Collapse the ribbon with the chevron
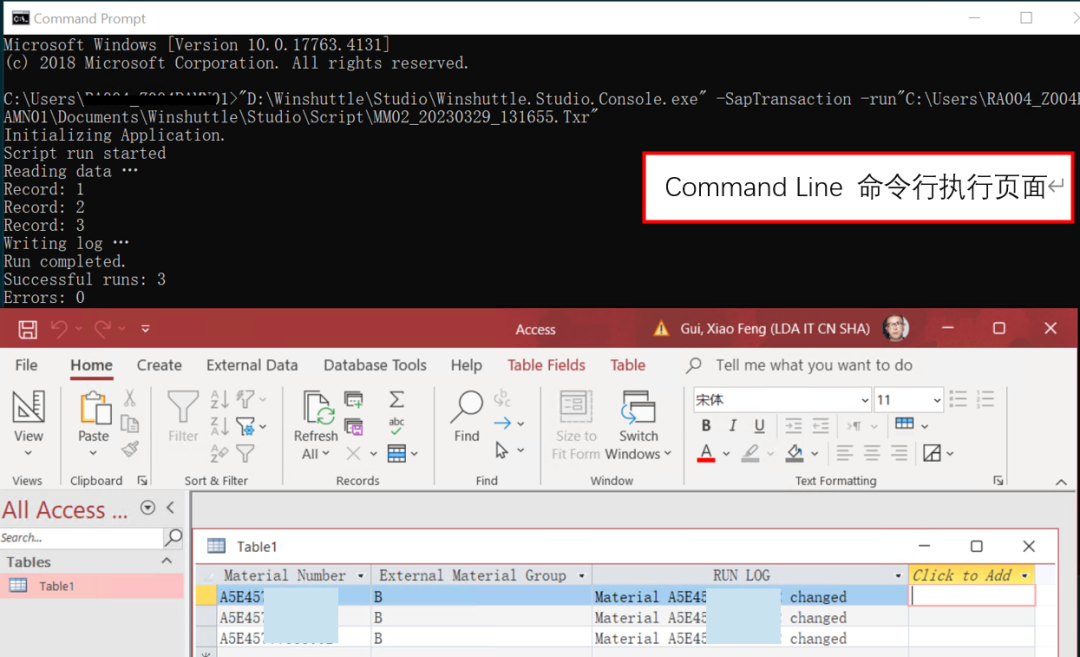This screenshot has width=1080, height=657. tap(1061, 482)
